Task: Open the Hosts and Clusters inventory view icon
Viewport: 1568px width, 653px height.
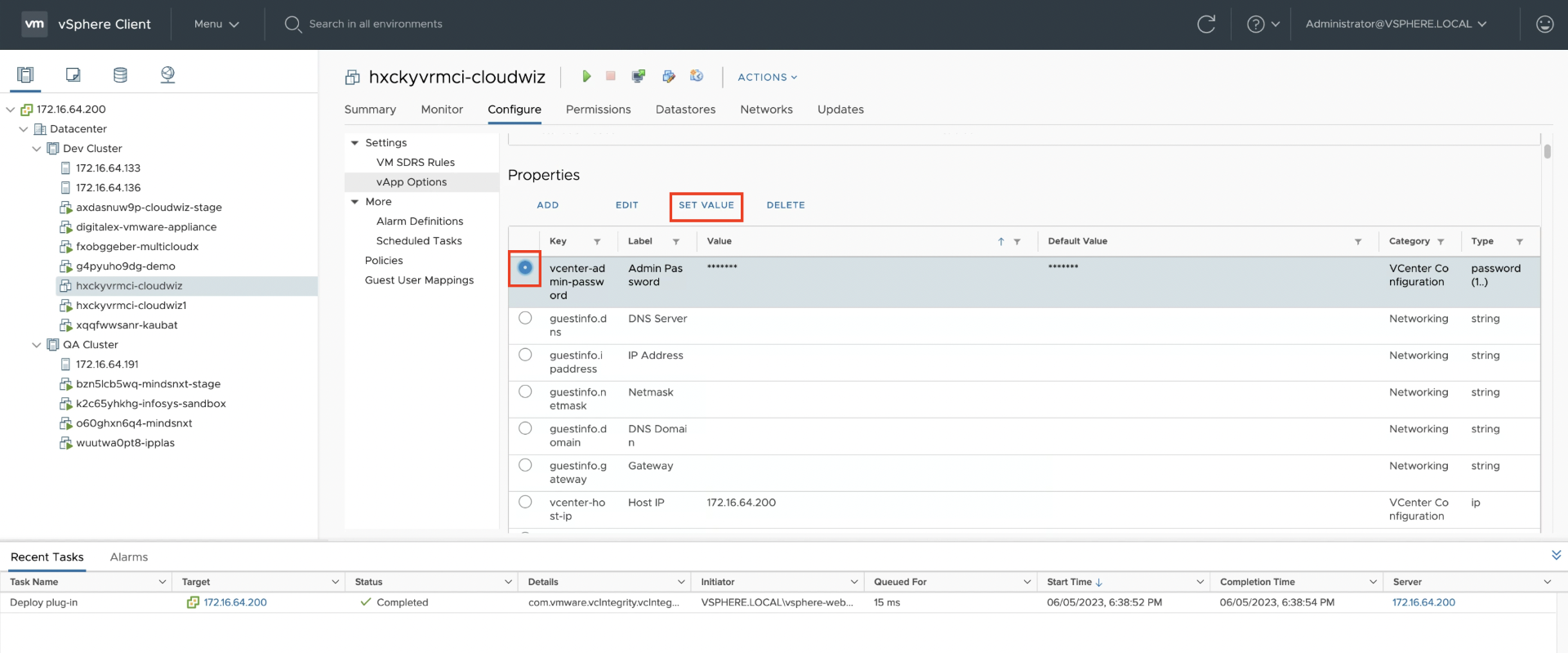Action: pyautogui.click(x=25, y=75)
